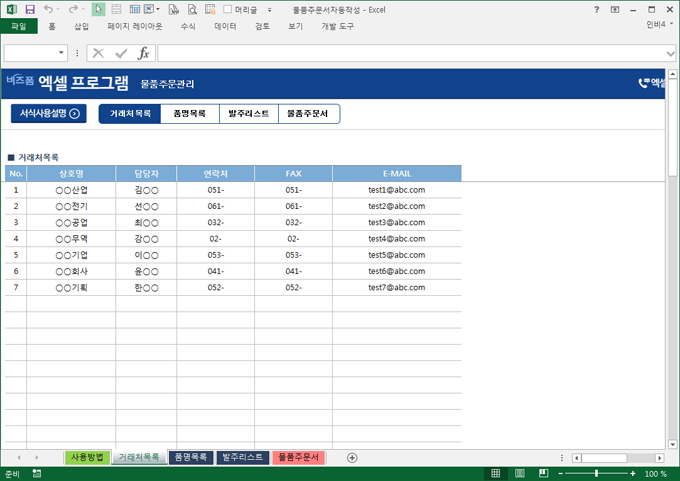Switch to Page Layout view in status bar
This screenshot has width=680, height=481.
tap(521, 473)
